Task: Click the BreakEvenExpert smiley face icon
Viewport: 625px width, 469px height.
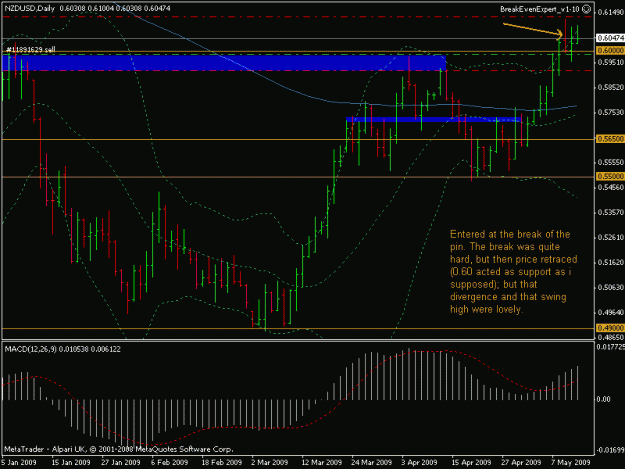Action: point(586,9)
